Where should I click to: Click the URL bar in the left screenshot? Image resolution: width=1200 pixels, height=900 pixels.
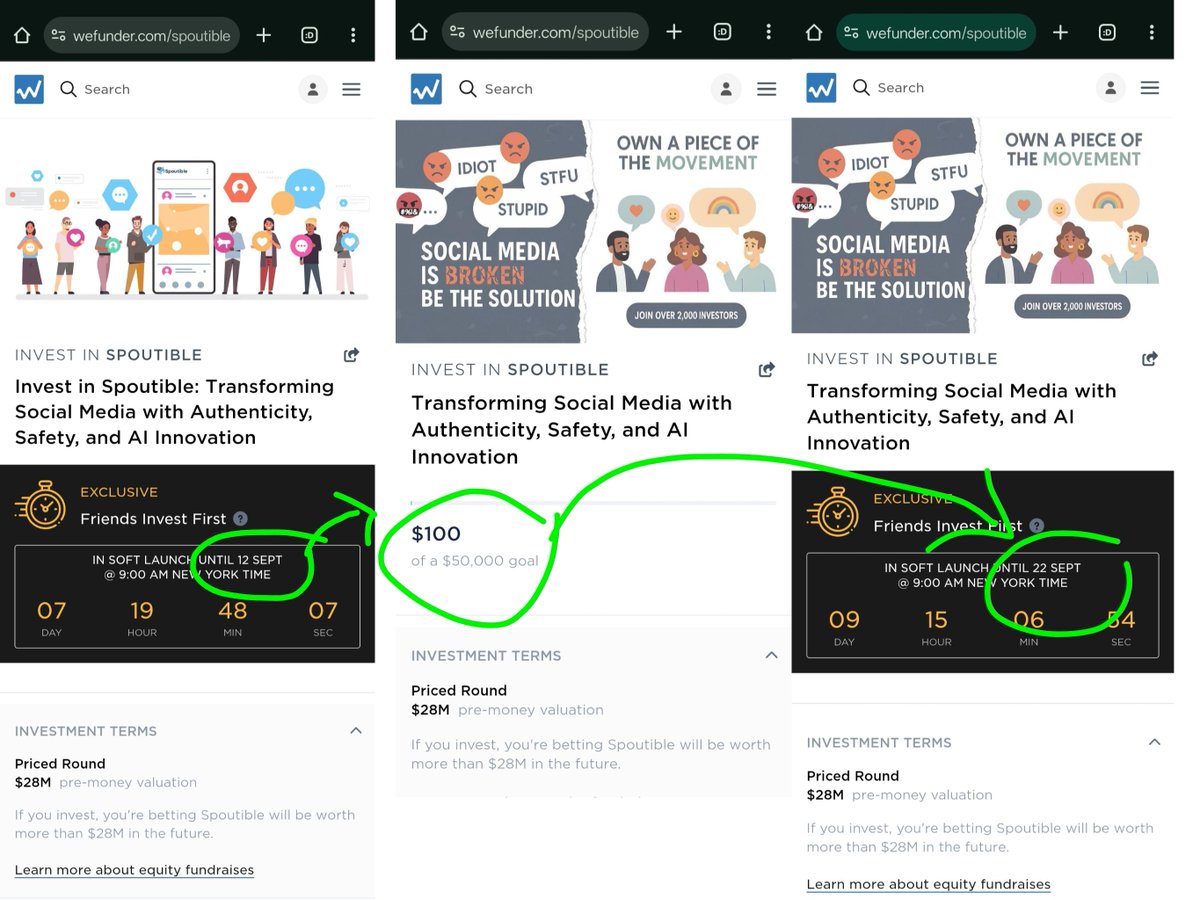coord(141,35)
